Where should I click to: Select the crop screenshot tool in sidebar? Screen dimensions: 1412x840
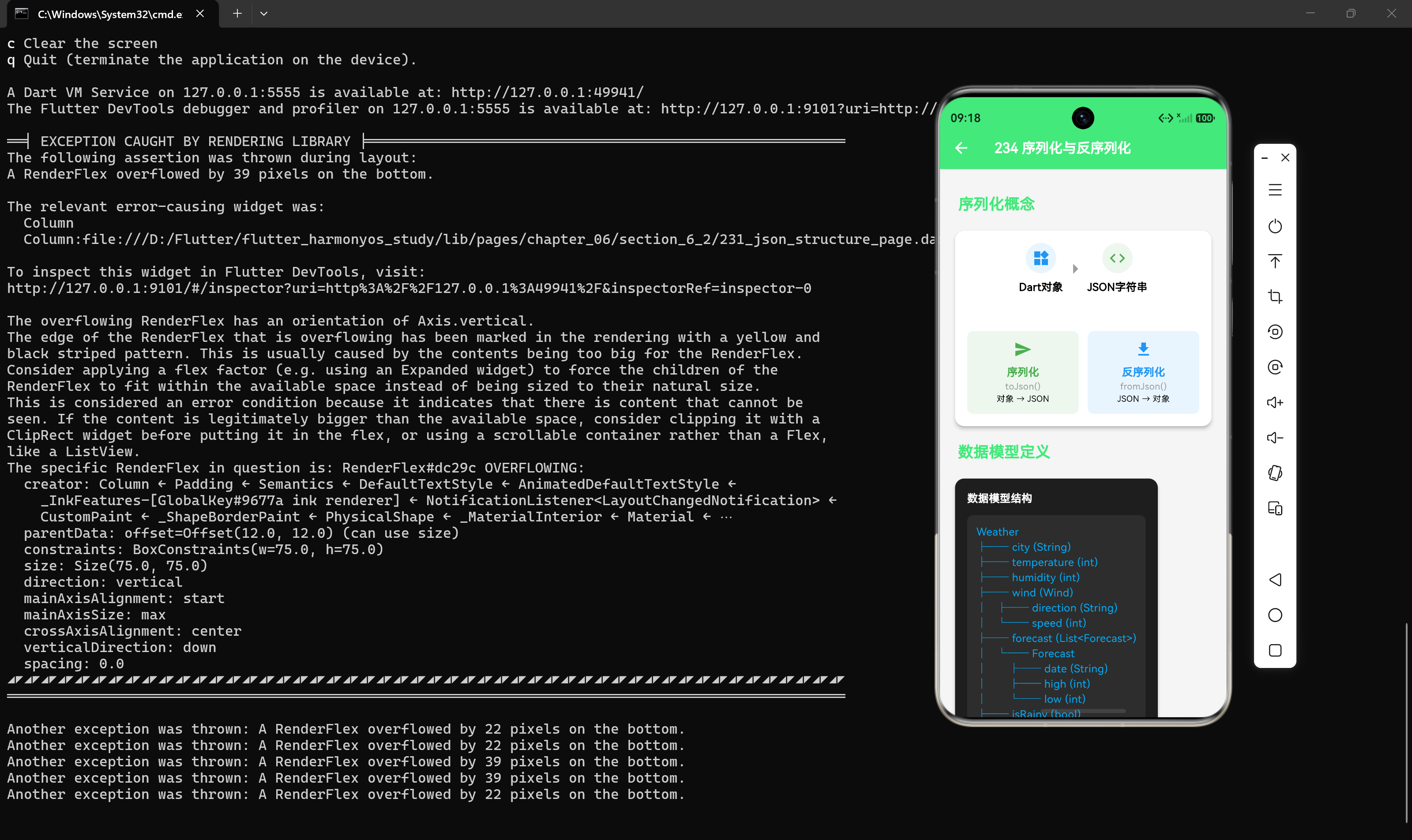(x=1274, y=296)
